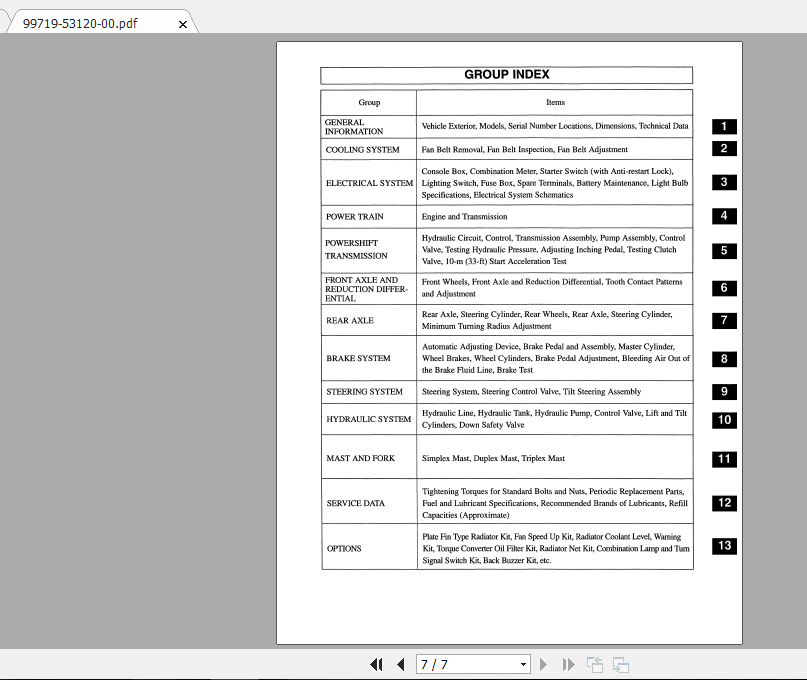807x680 pixels.
Task: Open section 11 Mast and Fork via black tab
Action: coord(723,459)
